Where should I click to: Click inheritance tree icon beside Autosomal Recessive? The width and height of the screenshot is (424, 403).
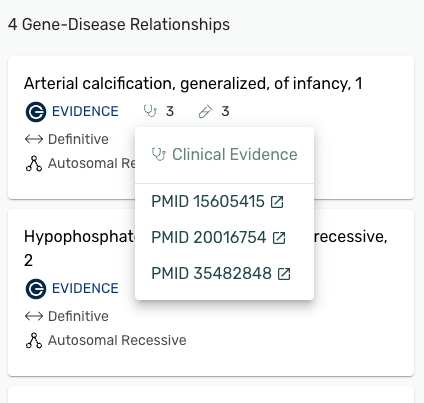pyautogui.click(x=34, y=340)
